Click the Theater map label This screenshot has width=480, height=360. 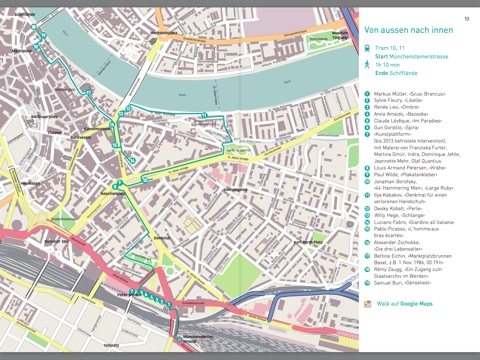click(55, 133)
